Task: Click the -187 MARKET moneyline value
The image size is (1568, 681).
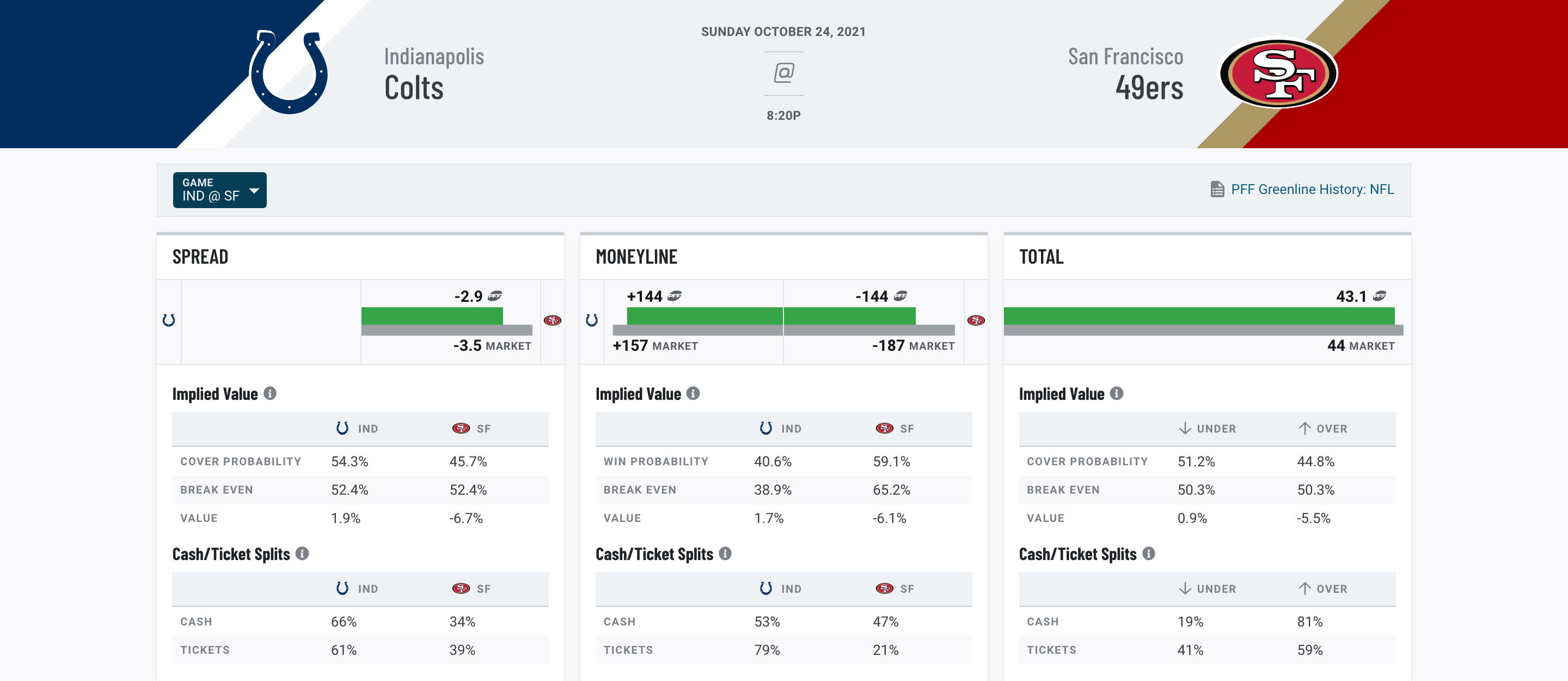Action: coord(913,346)
